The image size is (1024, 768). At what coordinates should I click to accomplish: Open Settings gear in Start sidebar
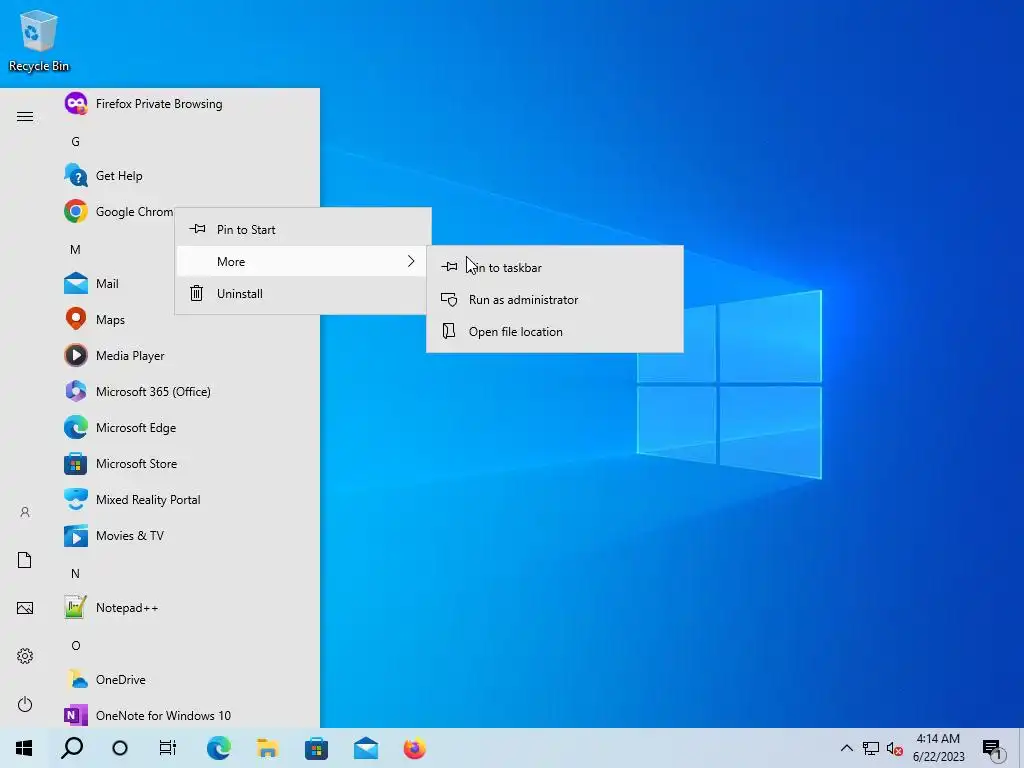coord(25,656)
